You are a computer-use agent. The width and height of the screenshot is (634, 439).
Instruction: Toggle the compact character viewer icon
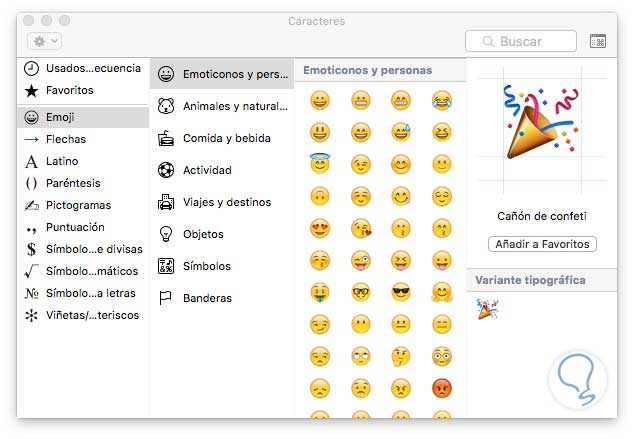[598, 41]
